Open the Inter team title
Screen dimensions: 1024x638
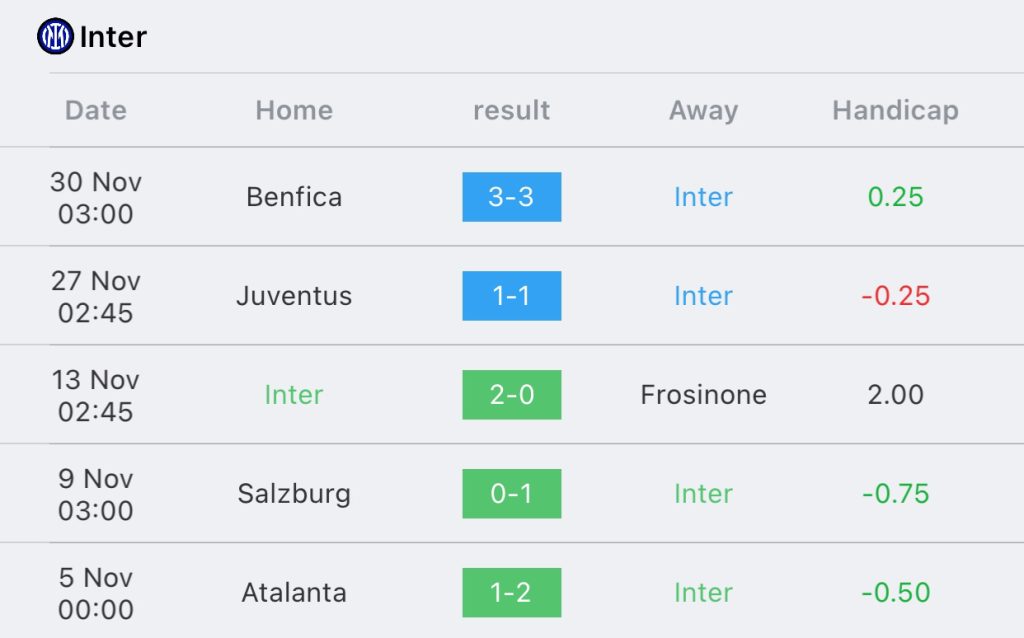point(113,37)
